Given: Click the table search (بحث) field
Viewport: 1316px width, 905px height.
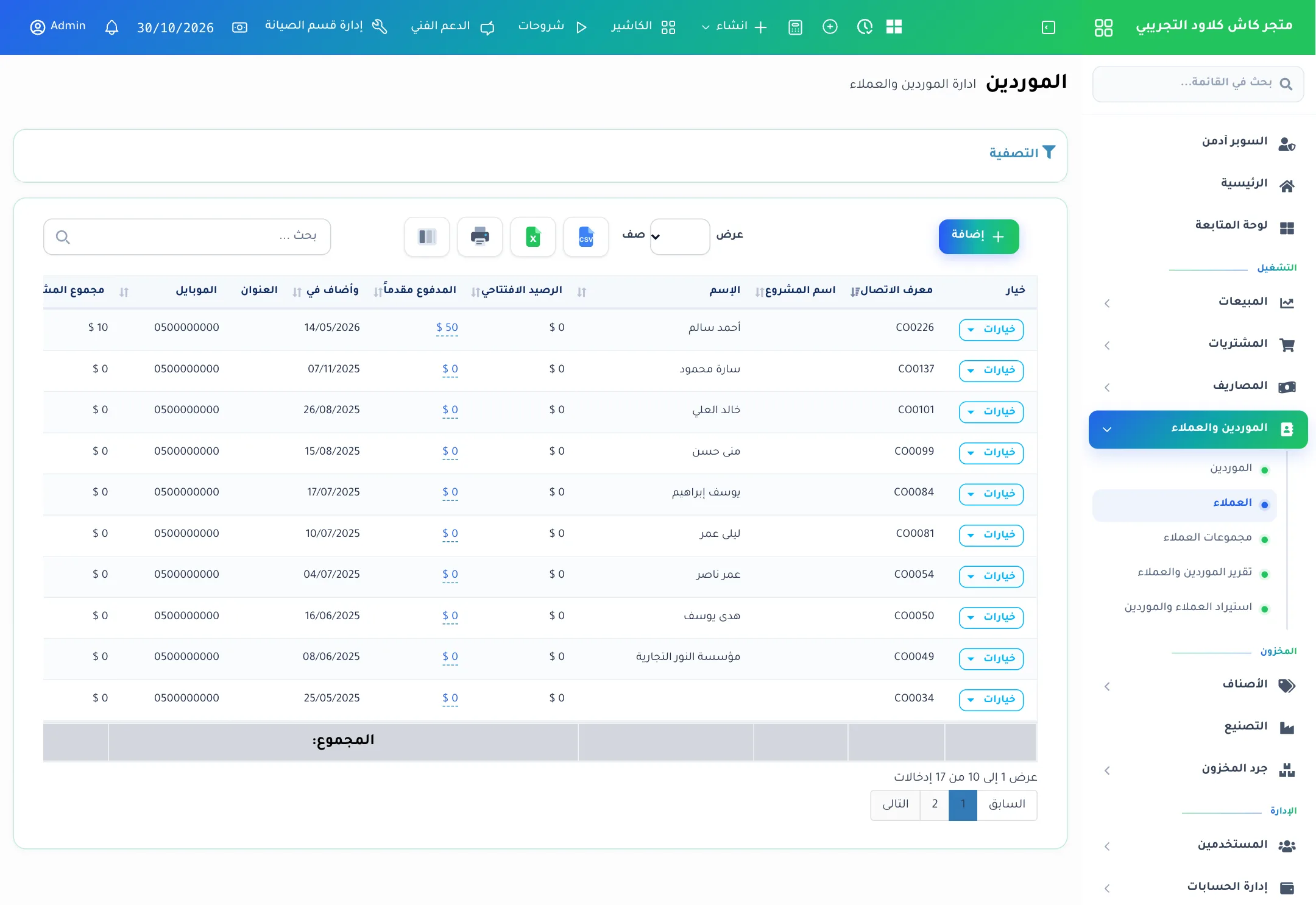Looking at the screenshot, I should [x=187, y=236].
